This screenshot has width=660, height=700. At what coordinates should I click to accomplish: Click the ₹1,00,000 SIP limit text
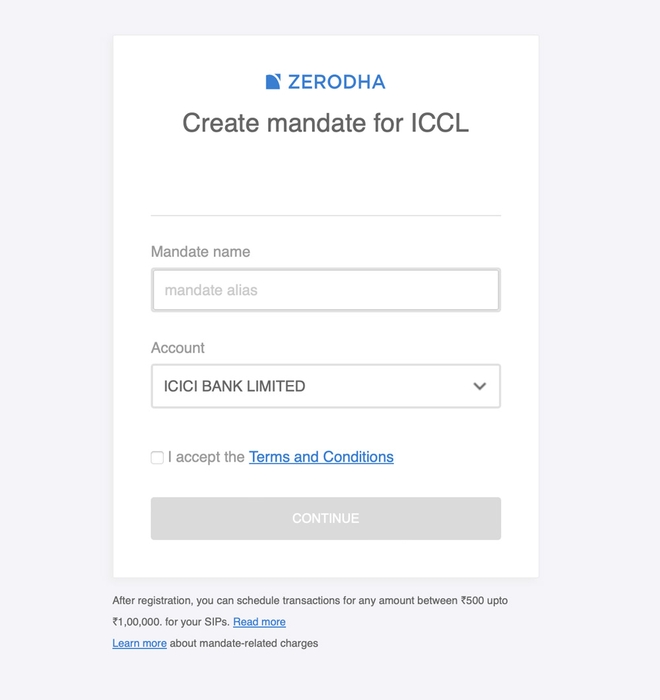tap(137, 622)
